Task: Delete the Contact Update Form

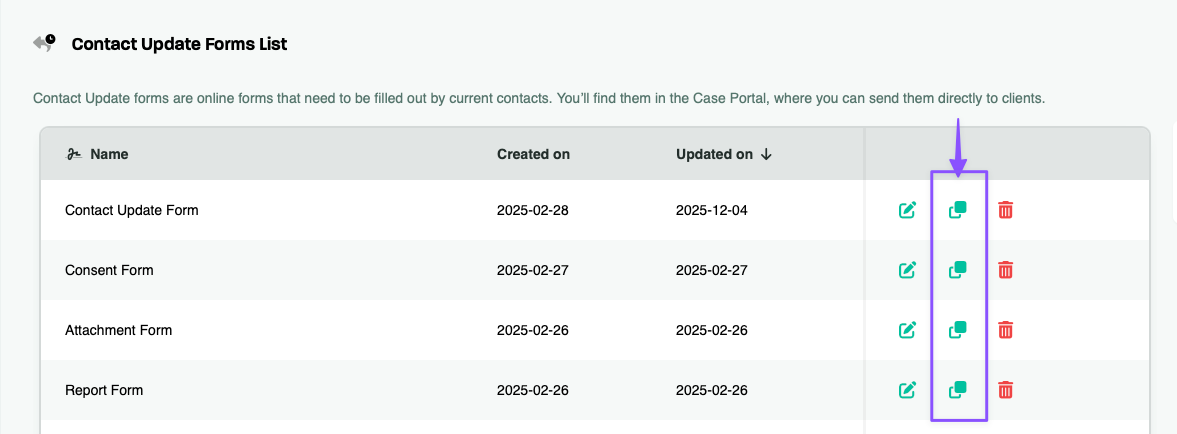Action: [x=1006, y=210]
